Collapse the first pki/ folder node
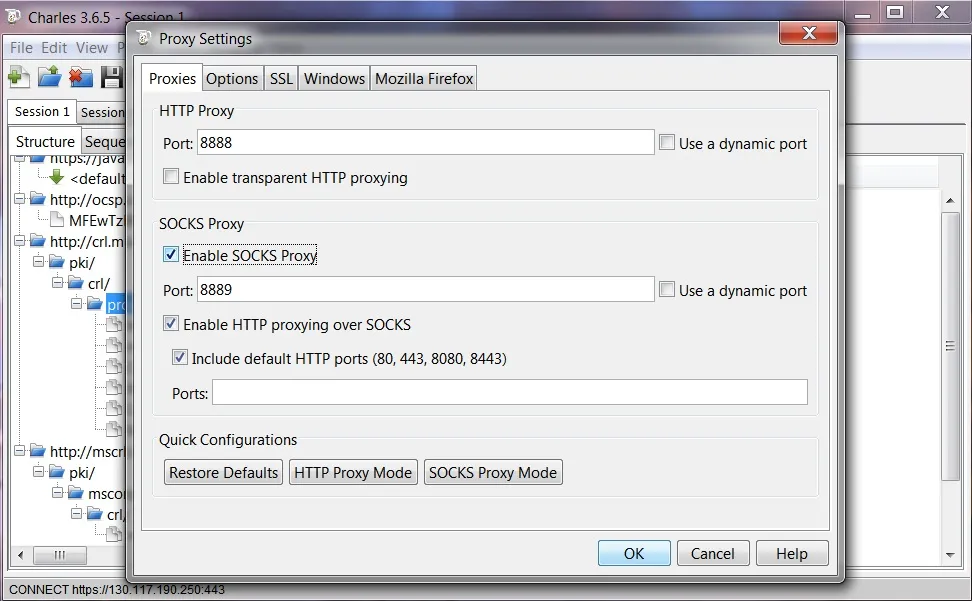This screenshot has width=972, height=601. click(39, 262)
